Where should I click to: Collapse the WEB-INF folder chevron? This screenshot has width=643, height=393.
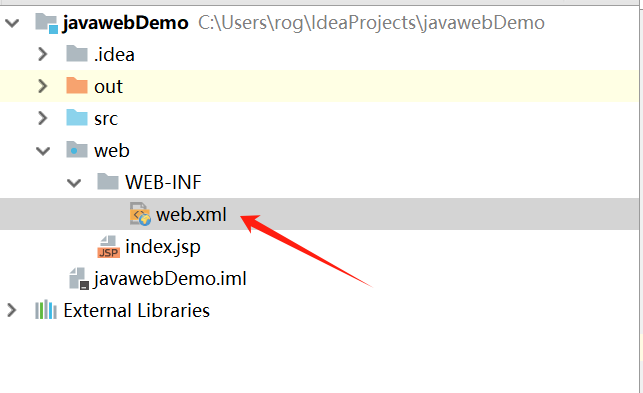pos(74,183)
